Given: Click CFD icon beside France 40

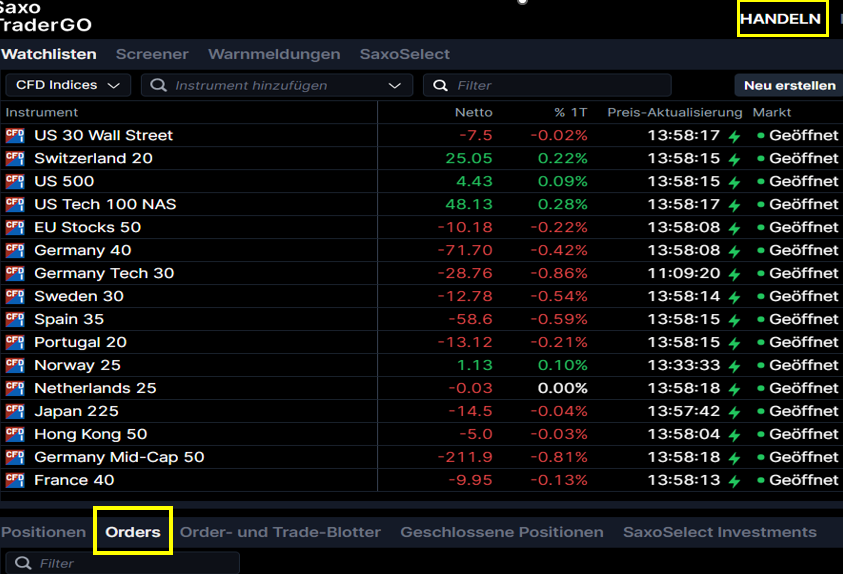Looking at the screenshot, I should (15, 480).
